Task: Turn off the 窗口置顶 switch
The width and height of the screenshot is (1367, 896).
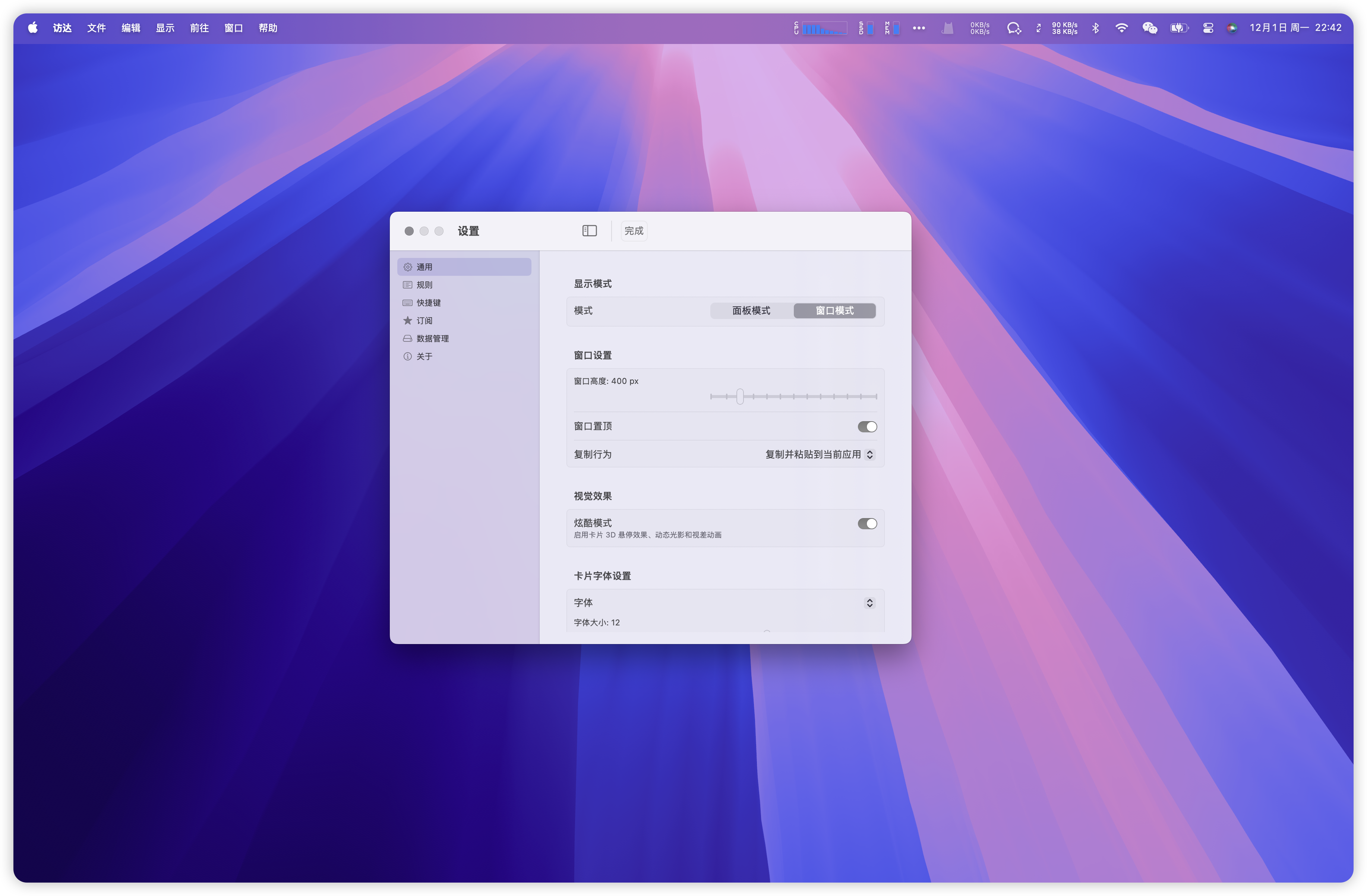Action: point(867,426)
